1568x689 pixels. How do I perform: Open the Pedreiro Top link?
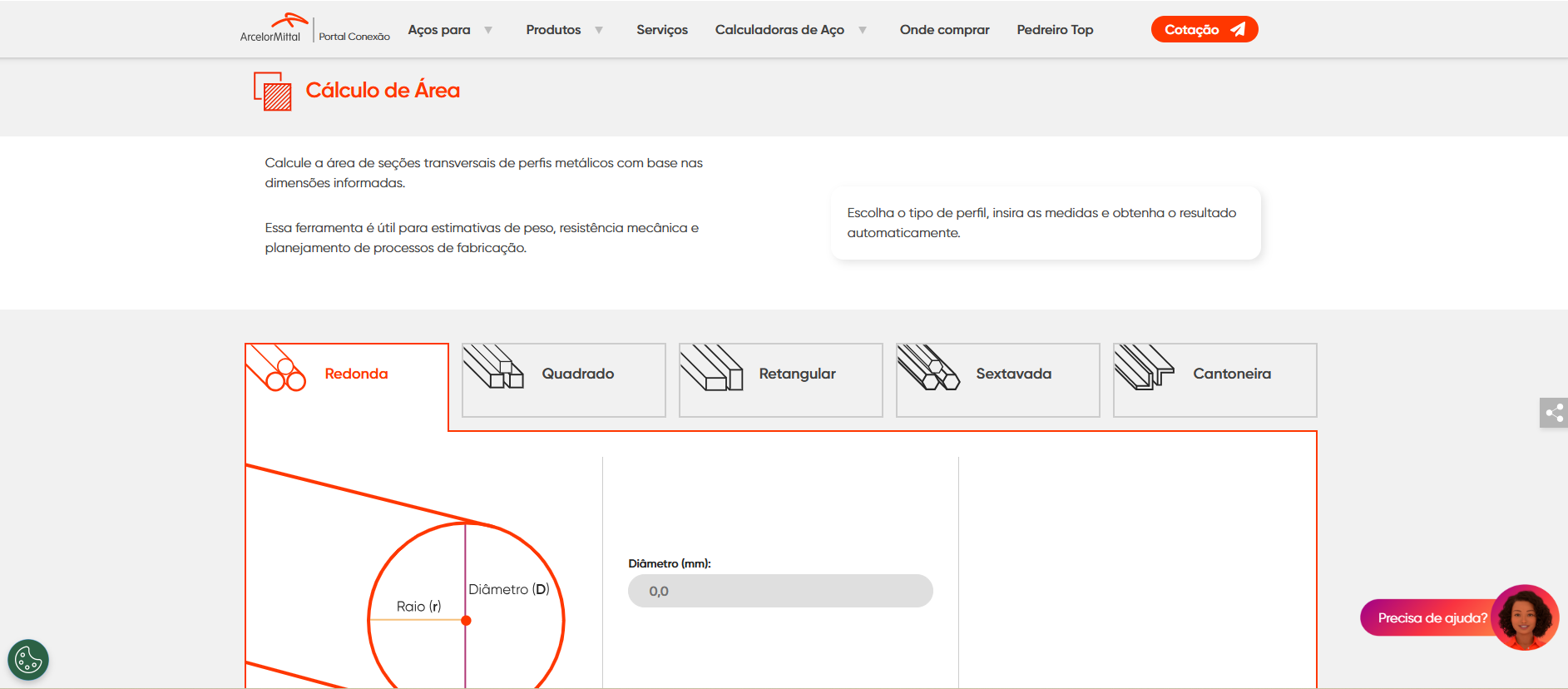point(1055,30)
